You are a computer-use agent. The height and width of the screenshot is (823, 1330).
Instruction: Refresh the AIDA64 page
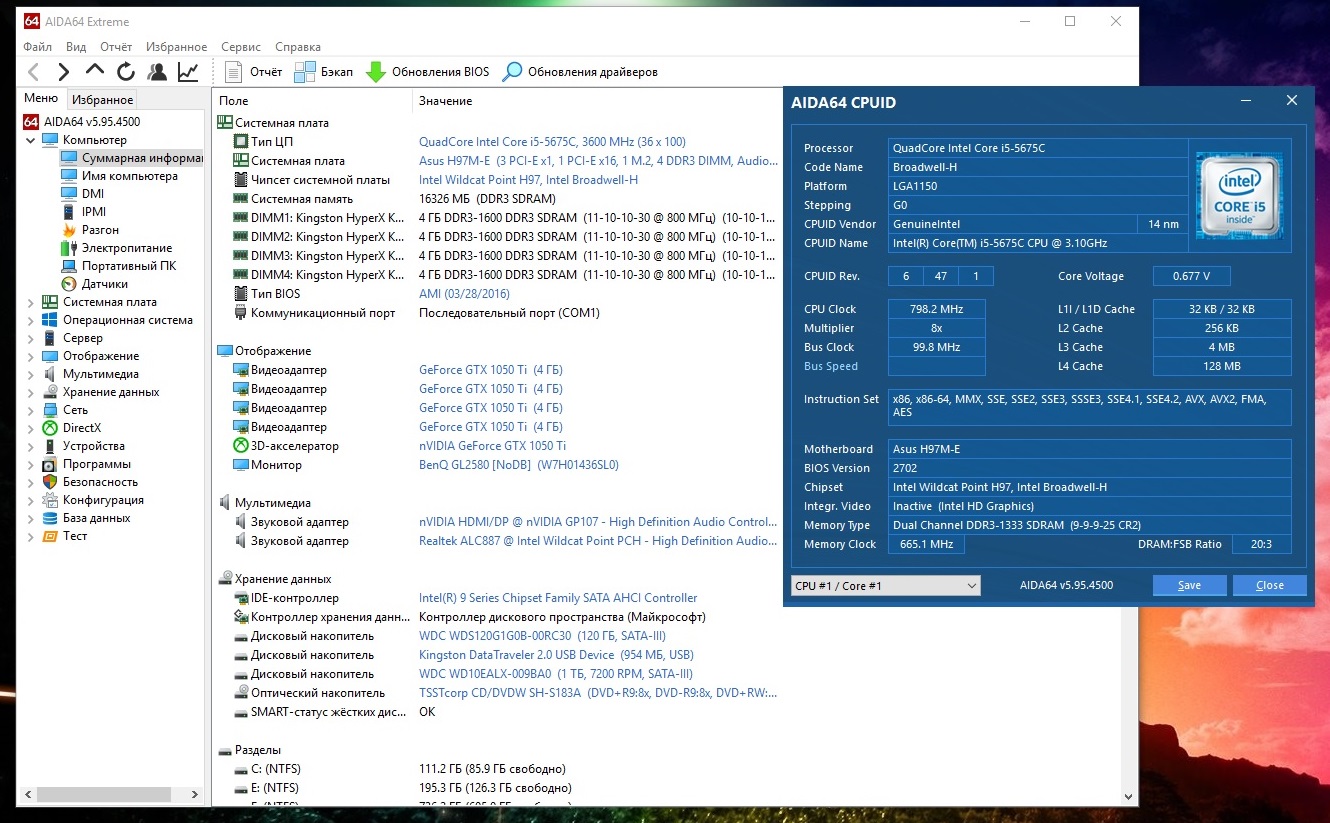click(x=126, y=72)
